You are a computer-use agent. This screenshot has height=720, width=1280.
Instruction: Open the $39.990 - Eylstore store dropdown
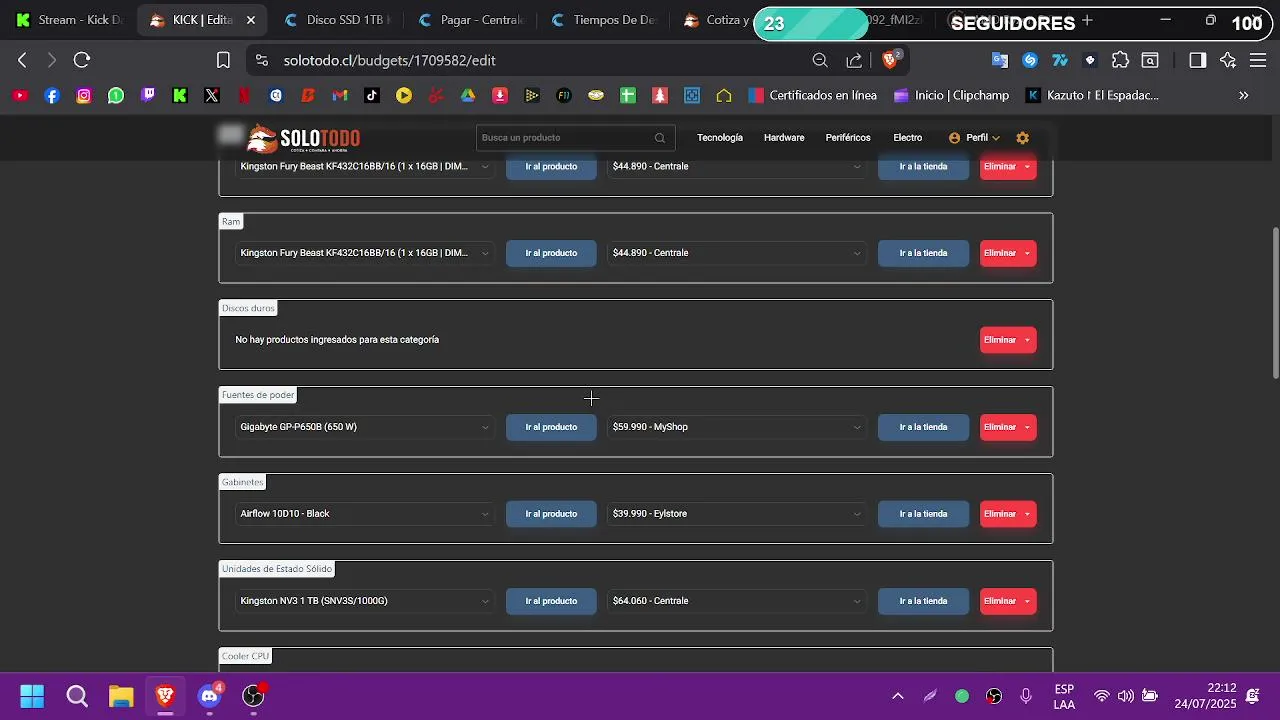[x=736, y=514]
